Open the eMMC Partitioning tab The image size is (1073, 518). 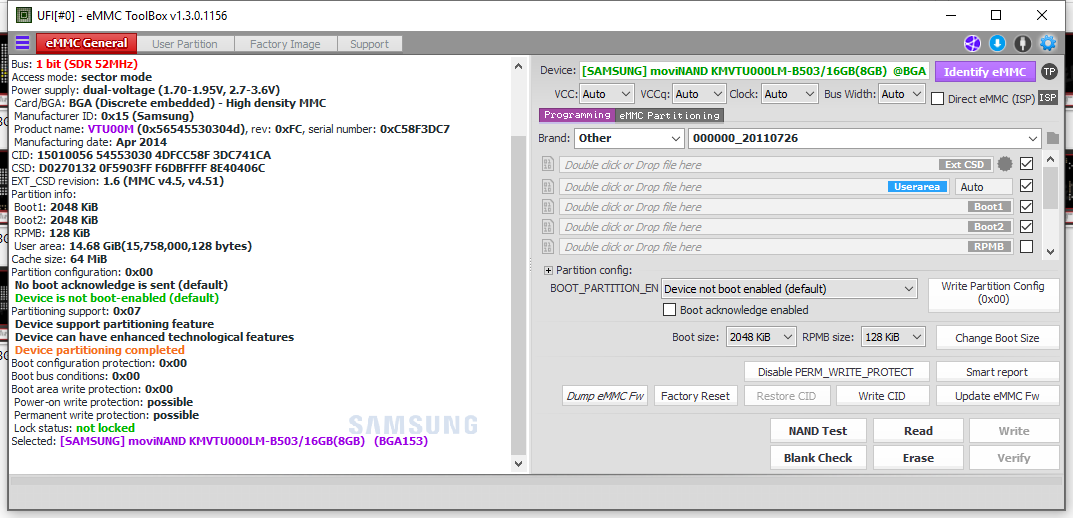[x=669, y=116]
